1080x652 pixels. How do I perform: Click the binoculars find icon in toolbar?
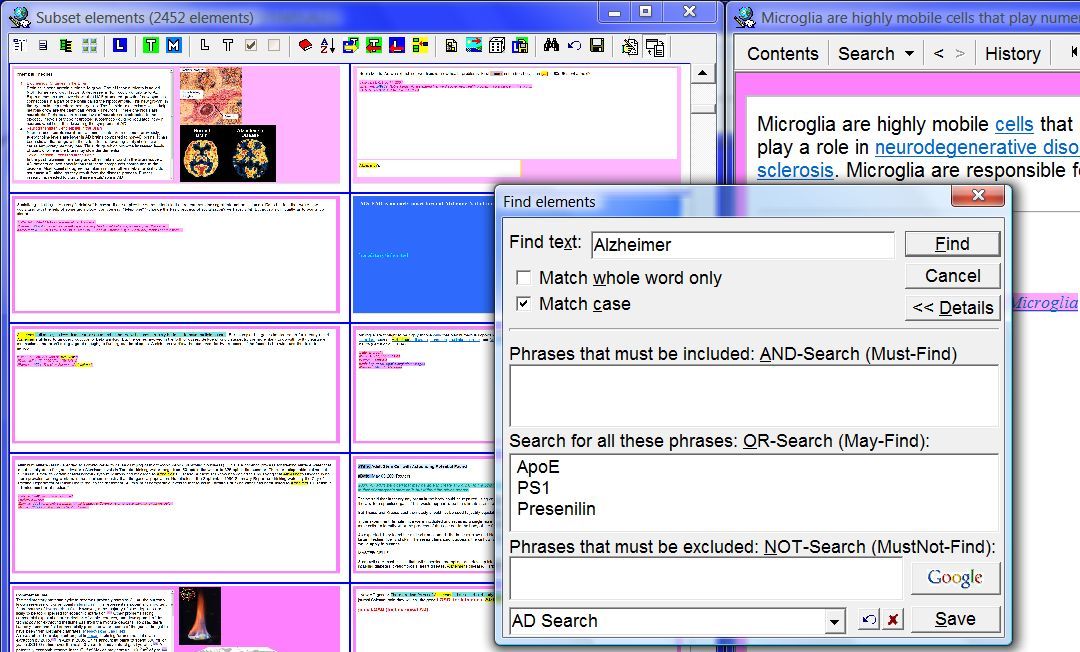(x=551, y=46)
